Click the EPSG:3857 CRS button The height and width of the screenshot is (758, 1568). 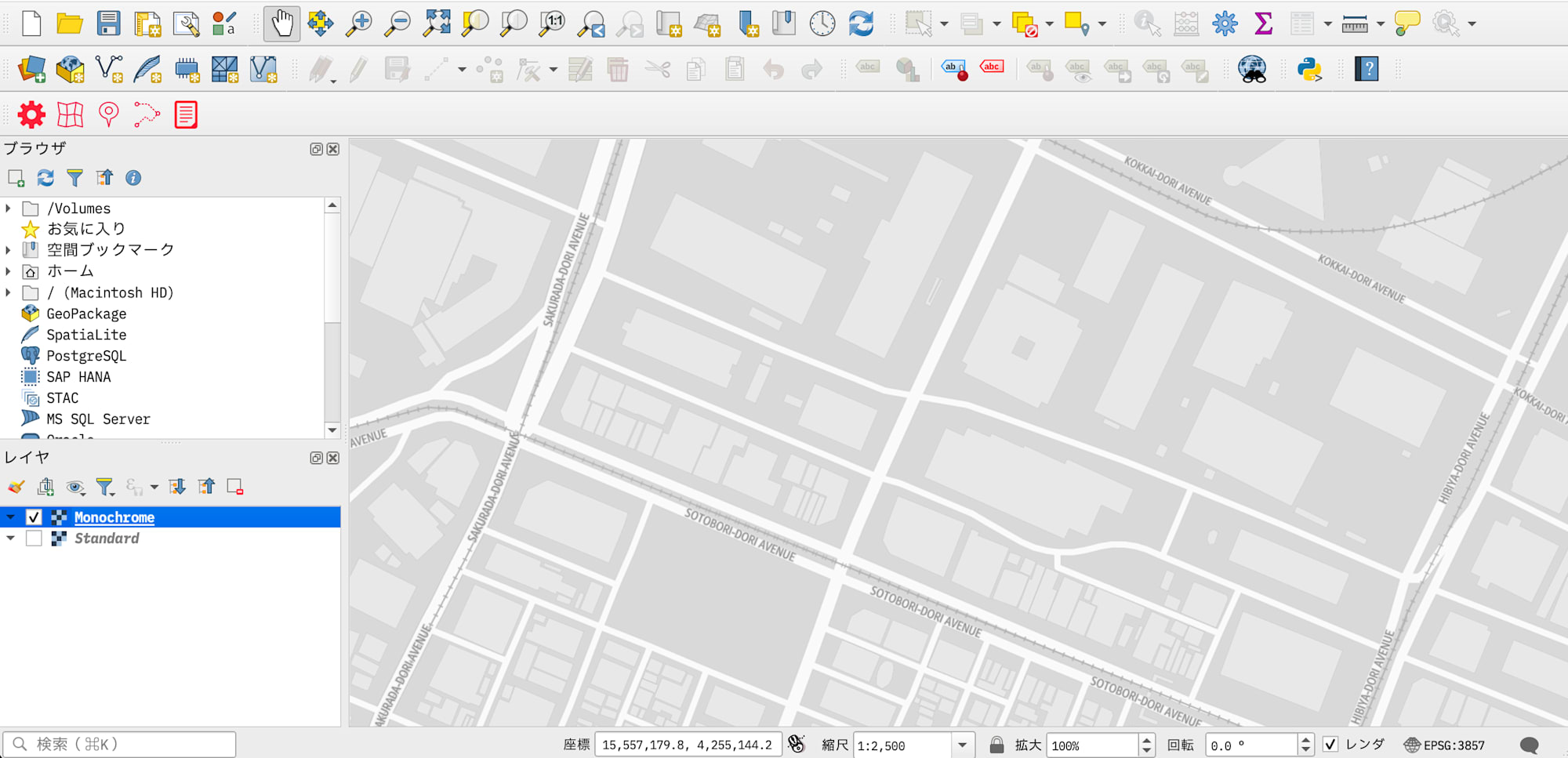[1445, 745]
